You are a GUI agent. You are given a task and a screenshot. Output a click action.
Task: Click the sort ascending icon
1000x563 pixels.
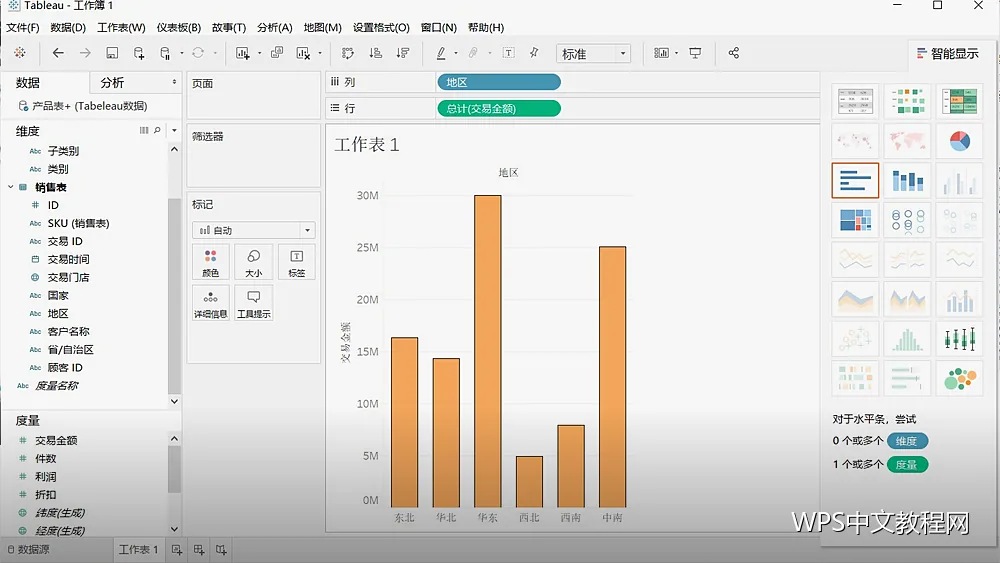point(376,53)
